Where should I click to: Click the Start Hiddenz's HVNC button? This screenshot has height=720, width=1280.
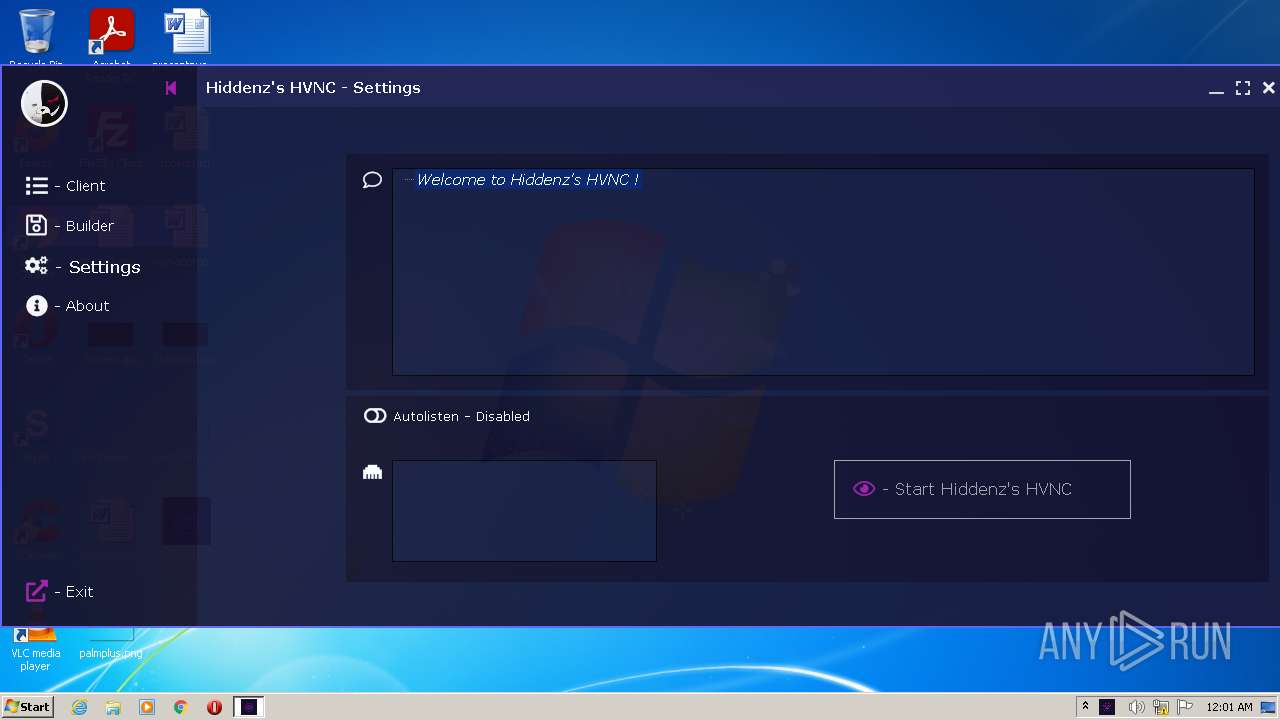pos(982,489)
